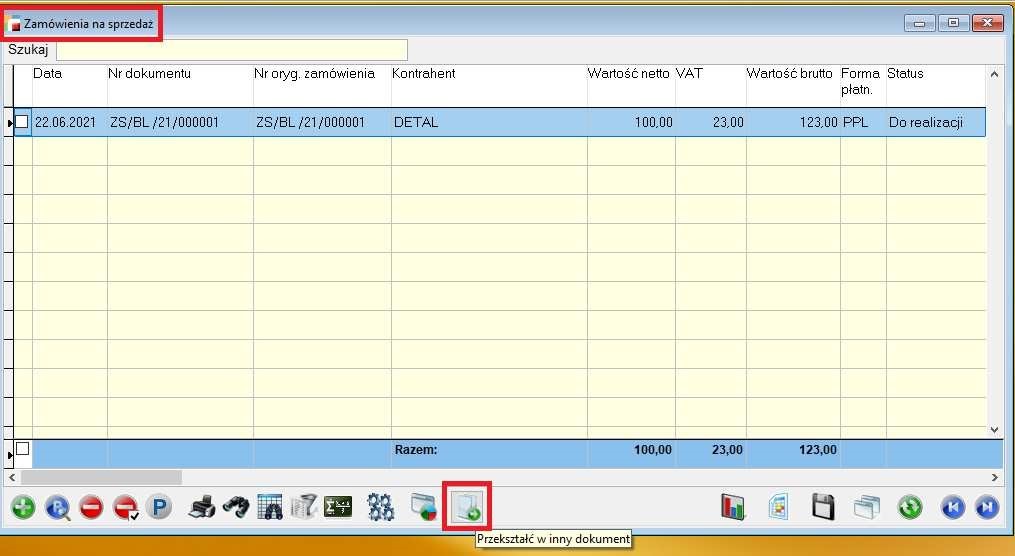
Task: Click the order row's VAT value 23,00
Action: click(728, 122)
